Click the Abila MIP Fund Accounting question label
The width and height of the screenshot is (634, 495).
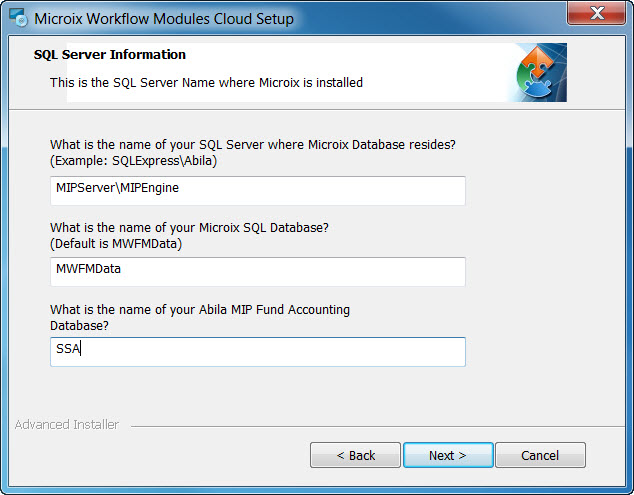point(199,310)
